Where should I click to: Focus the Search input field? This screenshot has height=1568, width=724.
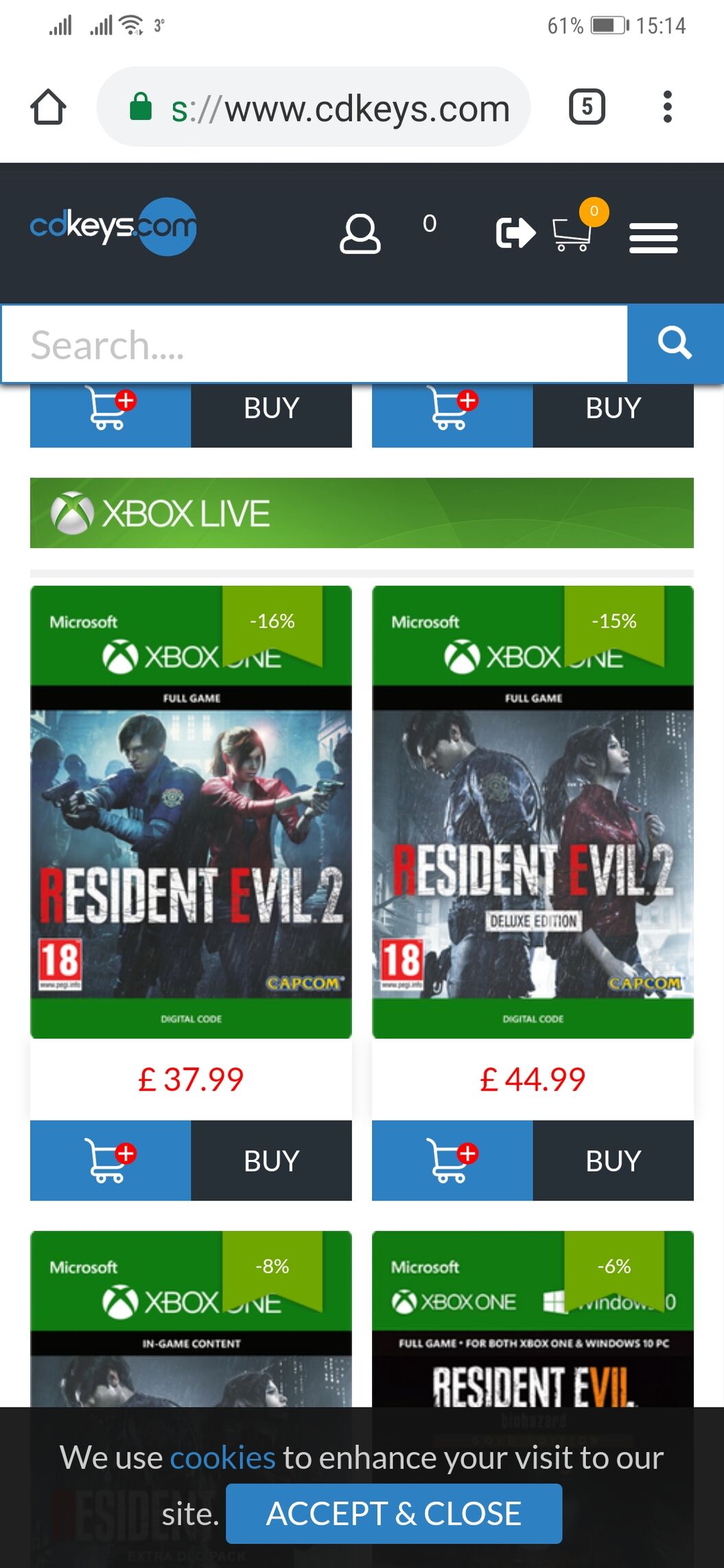tap(315, 344)
